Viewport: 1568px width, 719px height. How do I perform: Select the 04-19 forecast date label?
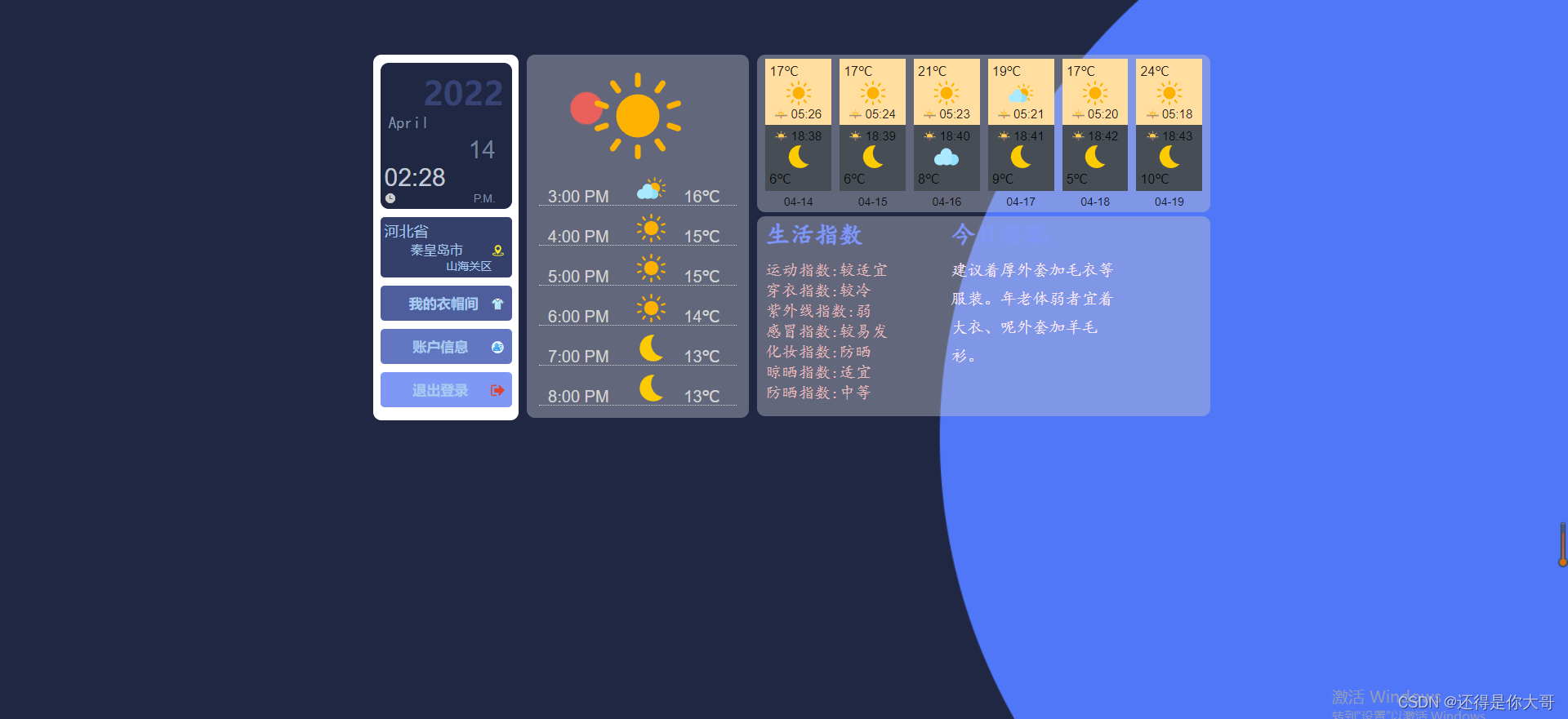1169,202
